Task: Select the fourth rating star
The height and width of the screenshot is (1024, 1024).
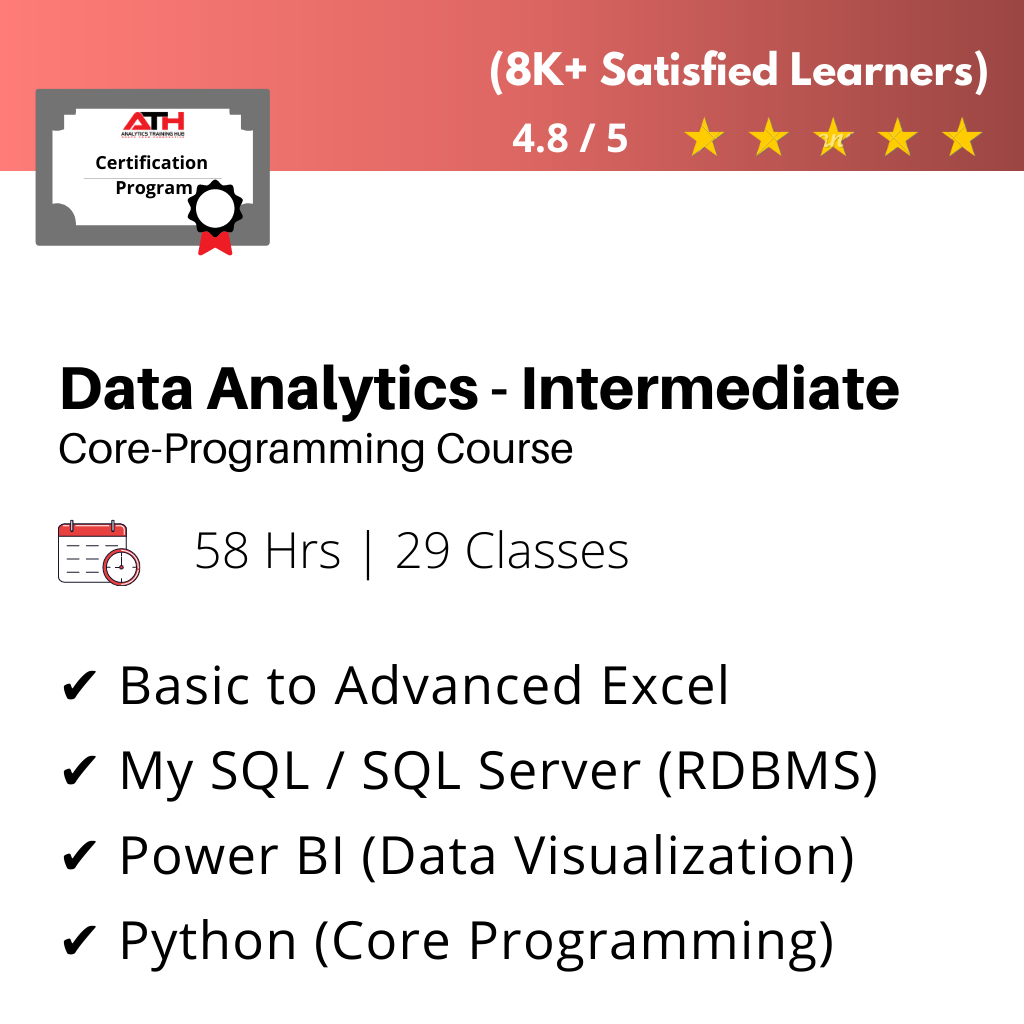Action: [897, 139]
